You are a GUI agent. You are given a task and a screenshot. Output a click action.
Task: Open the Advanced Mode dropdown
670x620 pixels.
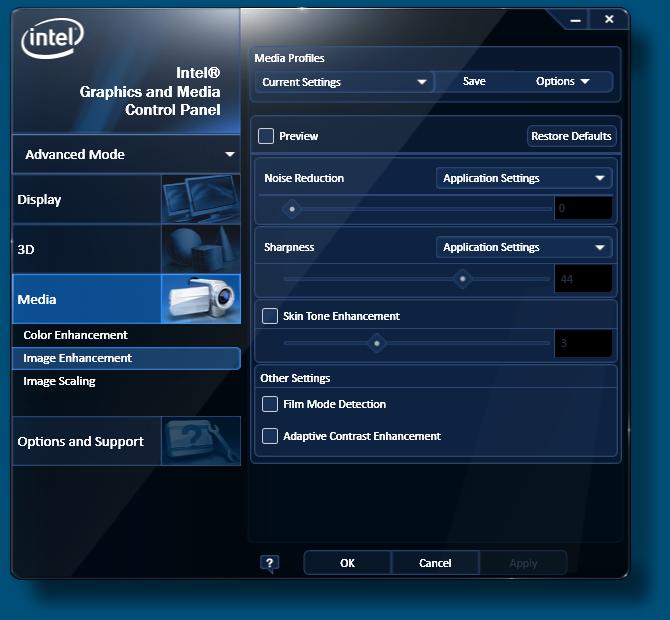coord(126,154)
